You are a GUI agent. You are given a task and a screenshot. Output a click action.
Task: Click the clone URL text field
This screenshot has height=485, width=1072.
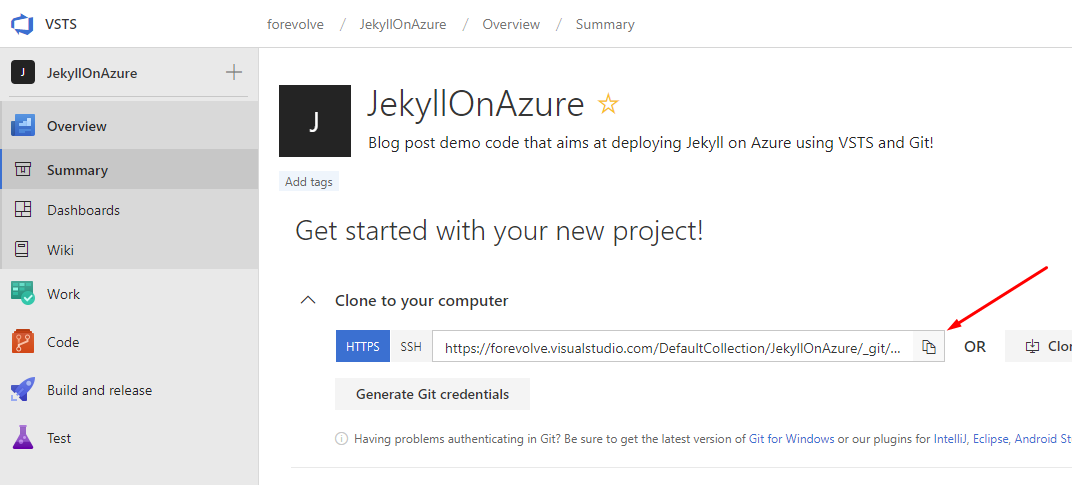[673, 347]
